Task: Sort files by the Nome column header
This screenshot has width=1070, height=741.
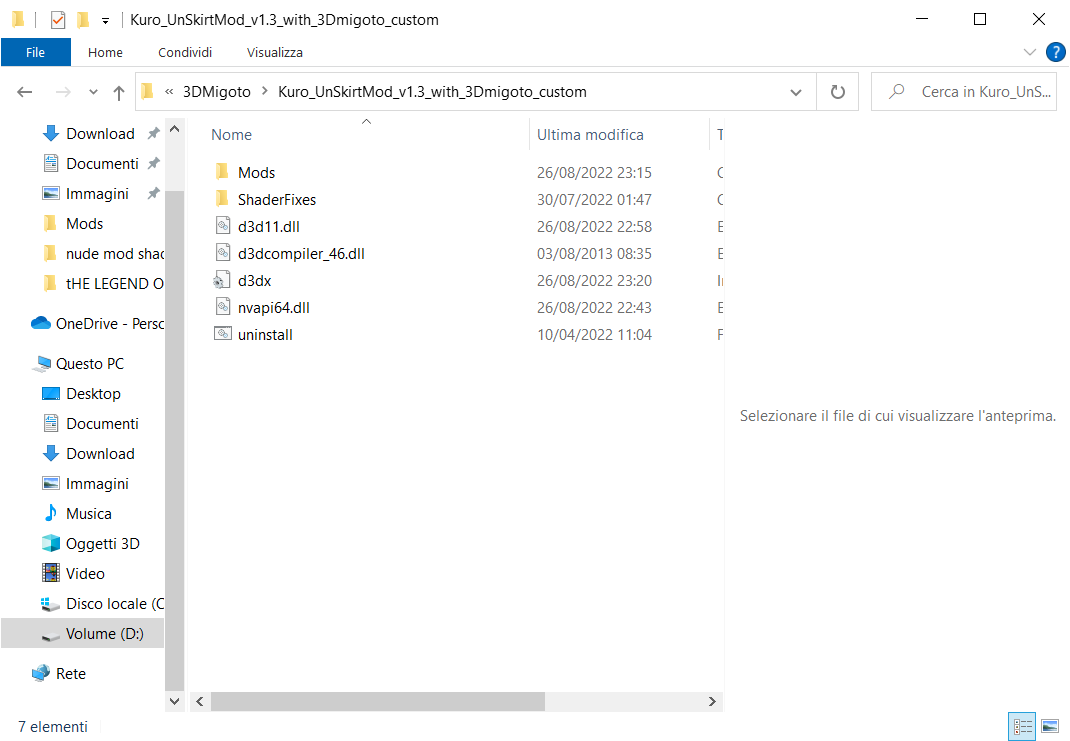Action: tap(231, 135)
